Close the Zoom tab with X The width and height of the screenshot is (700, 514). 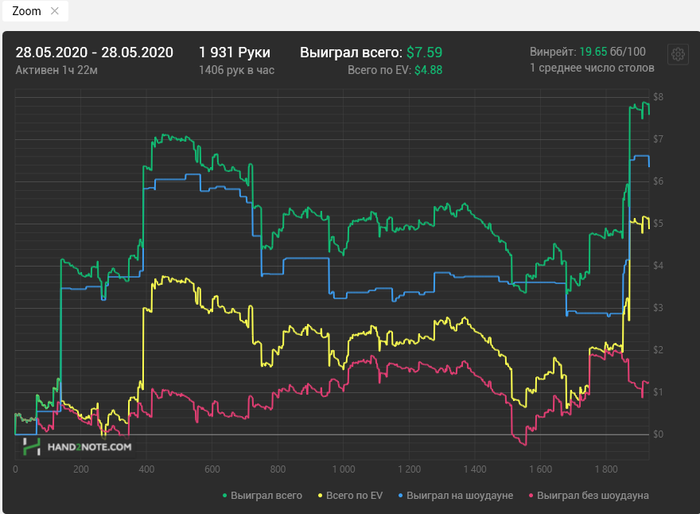coord(54,11)
